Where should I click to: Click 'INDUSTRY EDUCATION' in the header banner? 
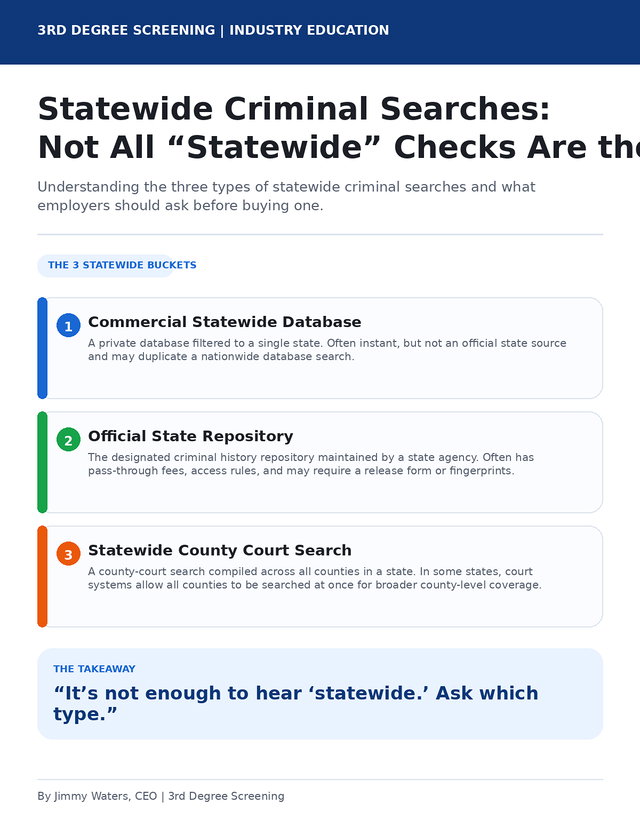tap(309, 30)
